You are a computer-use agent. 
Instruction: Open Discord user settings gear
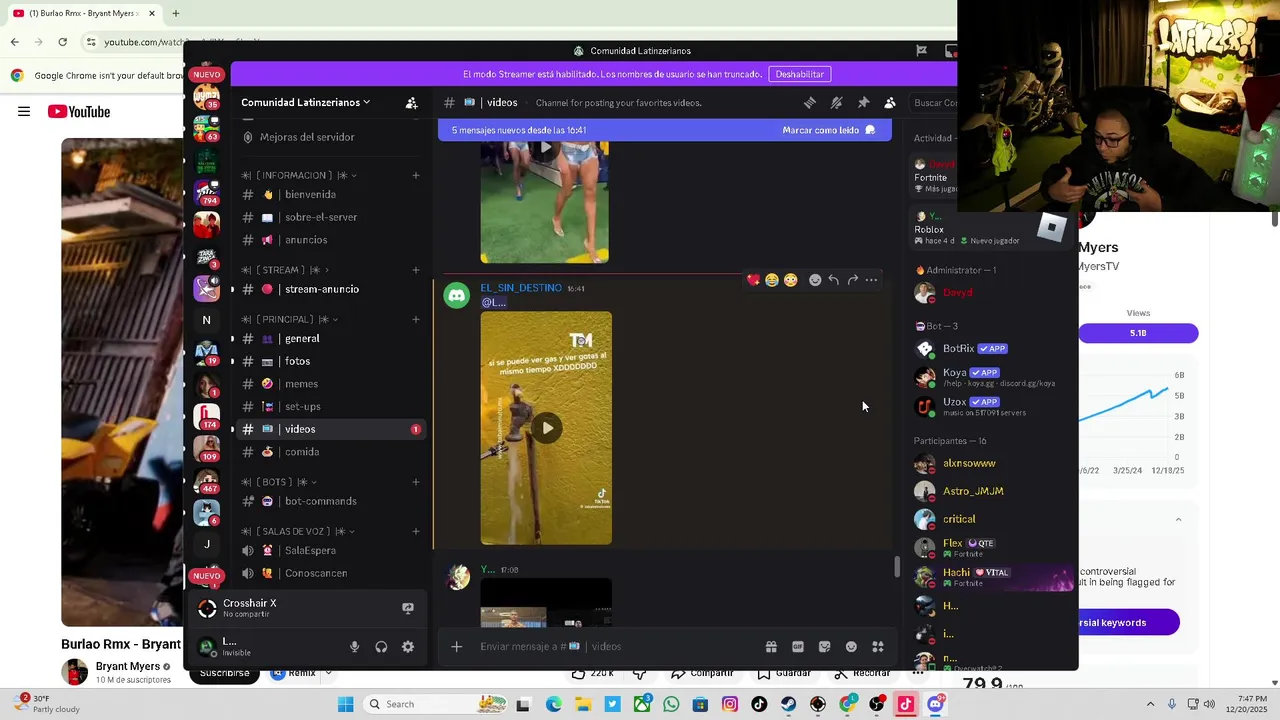(408, 647)
